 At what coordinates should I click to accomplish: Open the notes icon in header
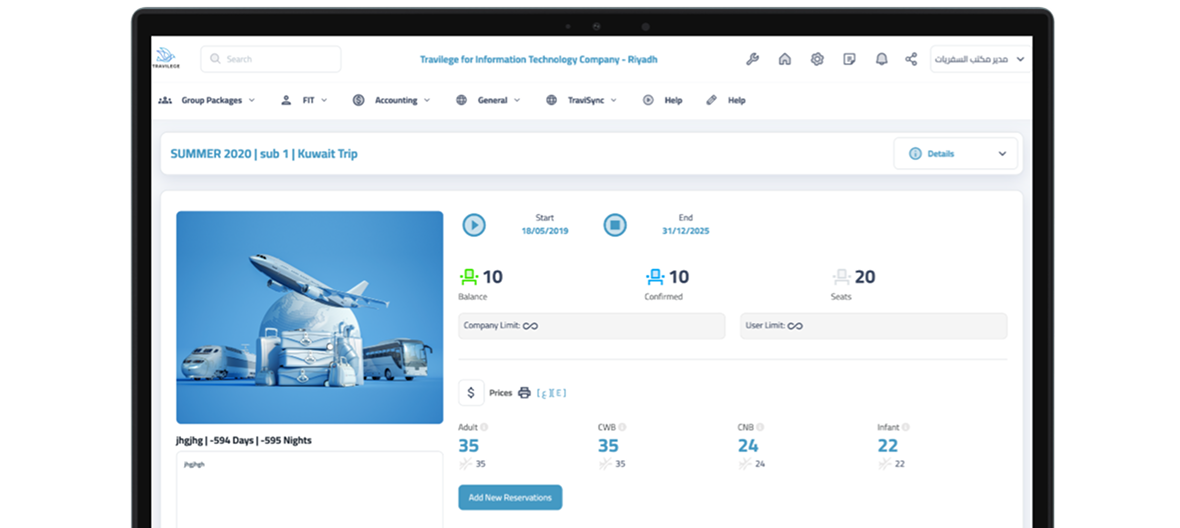[849, 59]
